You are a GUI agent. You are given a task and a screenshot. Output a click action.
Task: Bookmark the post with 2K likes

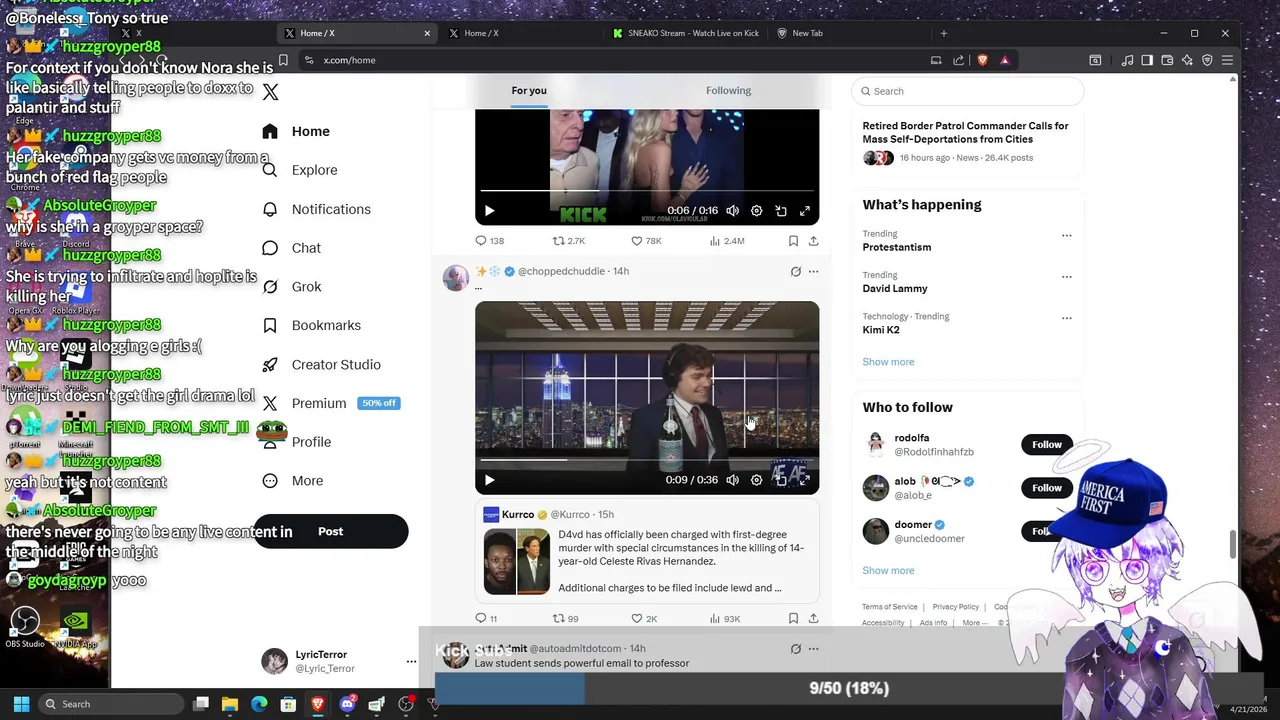tap(793, 619)
